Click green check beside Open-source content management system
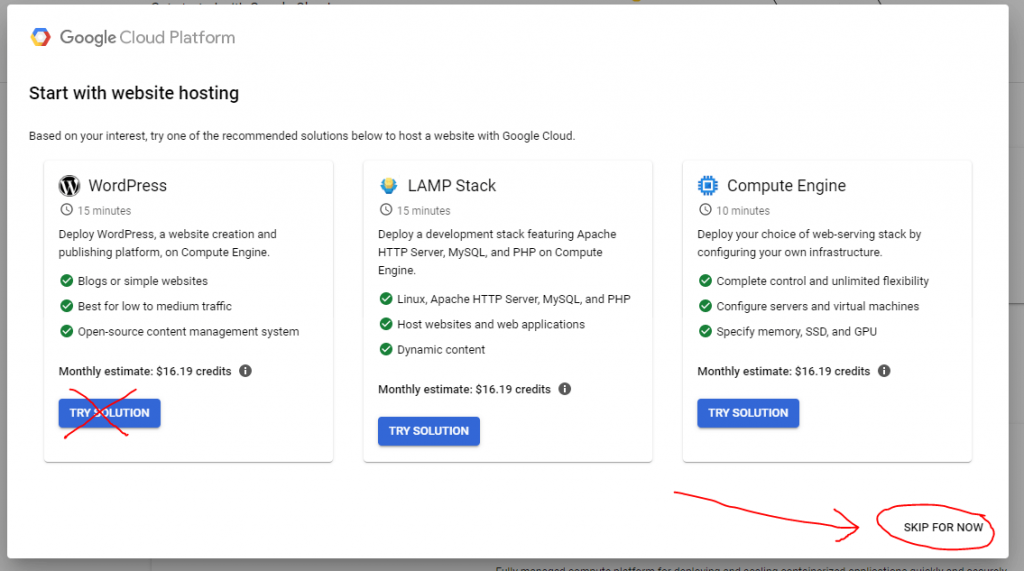This screenshot has width=1024, height=571. coord(67,331)
